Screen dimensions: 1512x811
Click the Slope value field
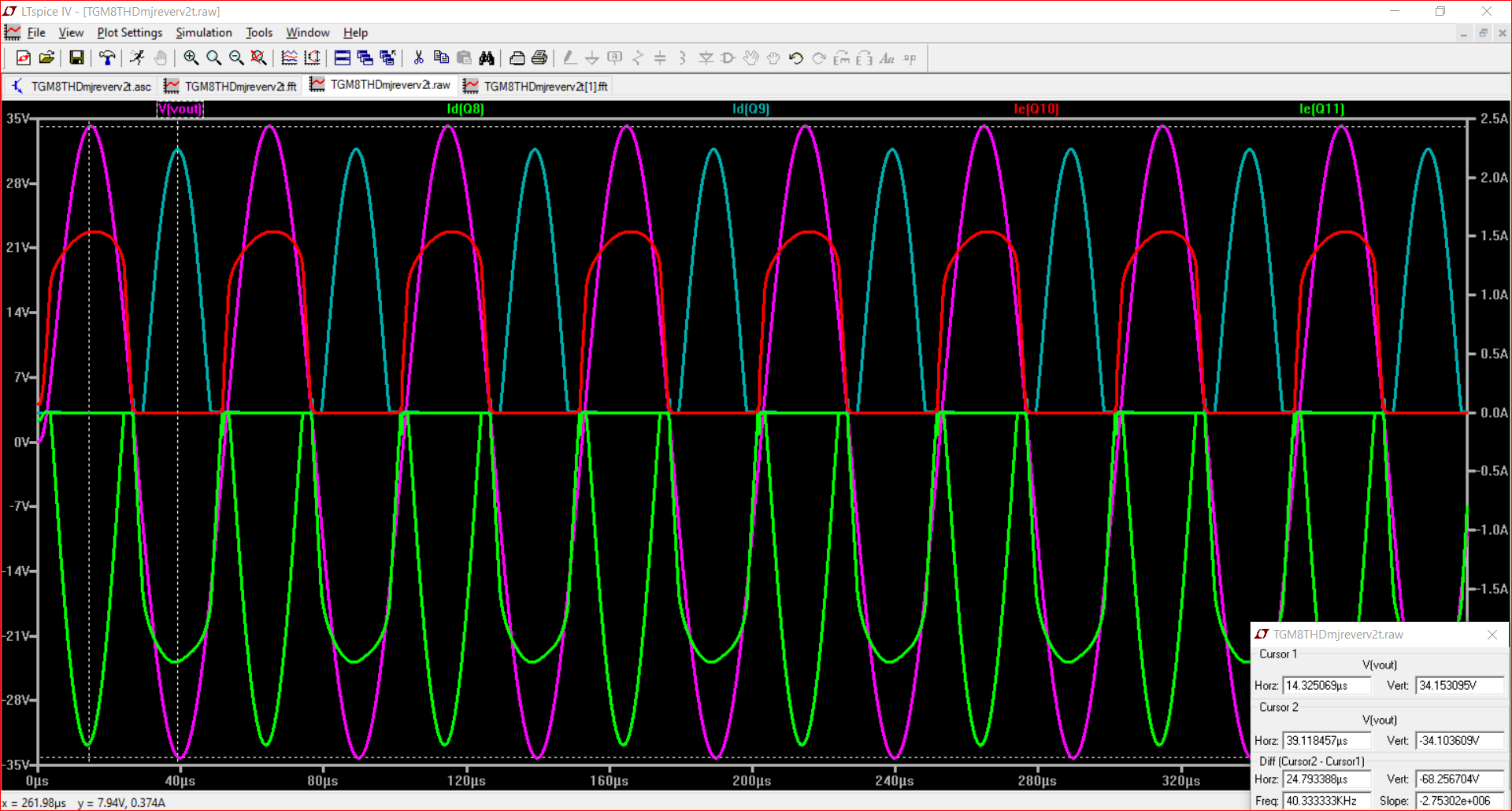(1459, 801)
